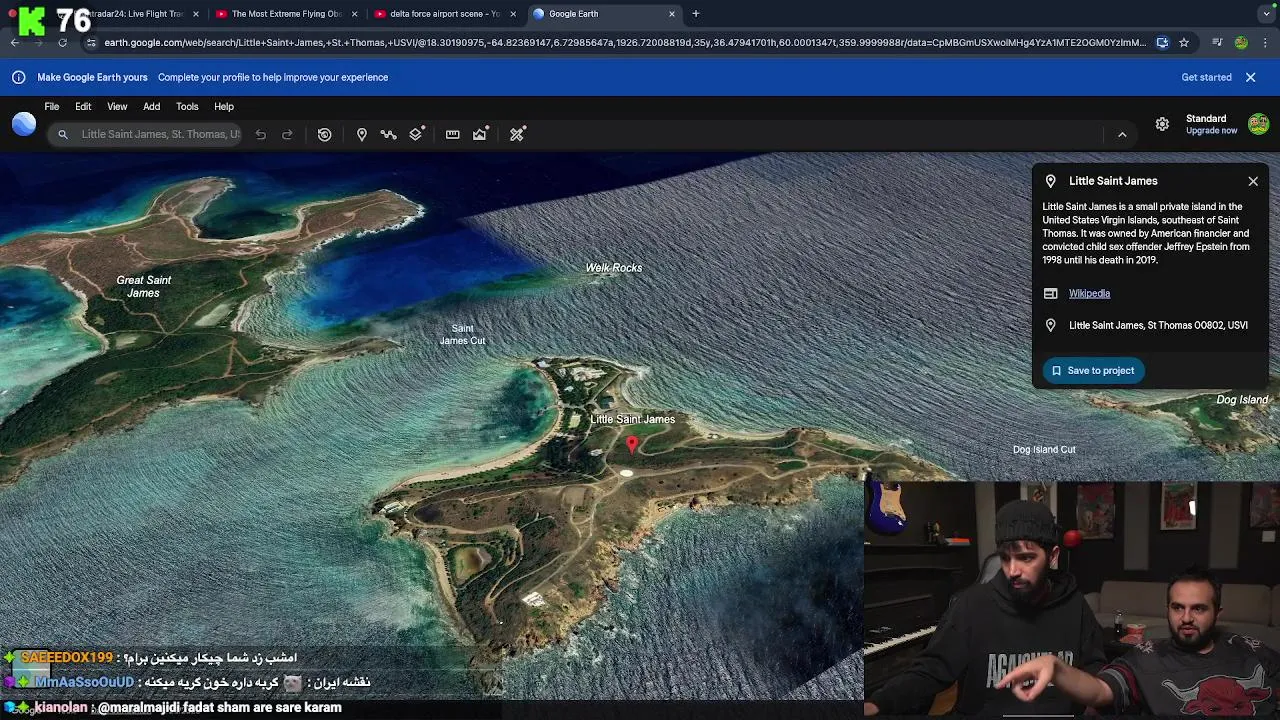Open a new browser tab
Image resolution: width=1280 pixels, height=720 pixels.
click(696, 14)
